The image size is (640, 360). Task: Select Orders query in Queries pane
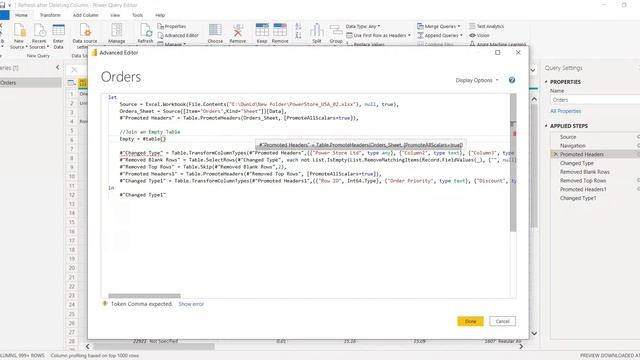click(30, 83)
